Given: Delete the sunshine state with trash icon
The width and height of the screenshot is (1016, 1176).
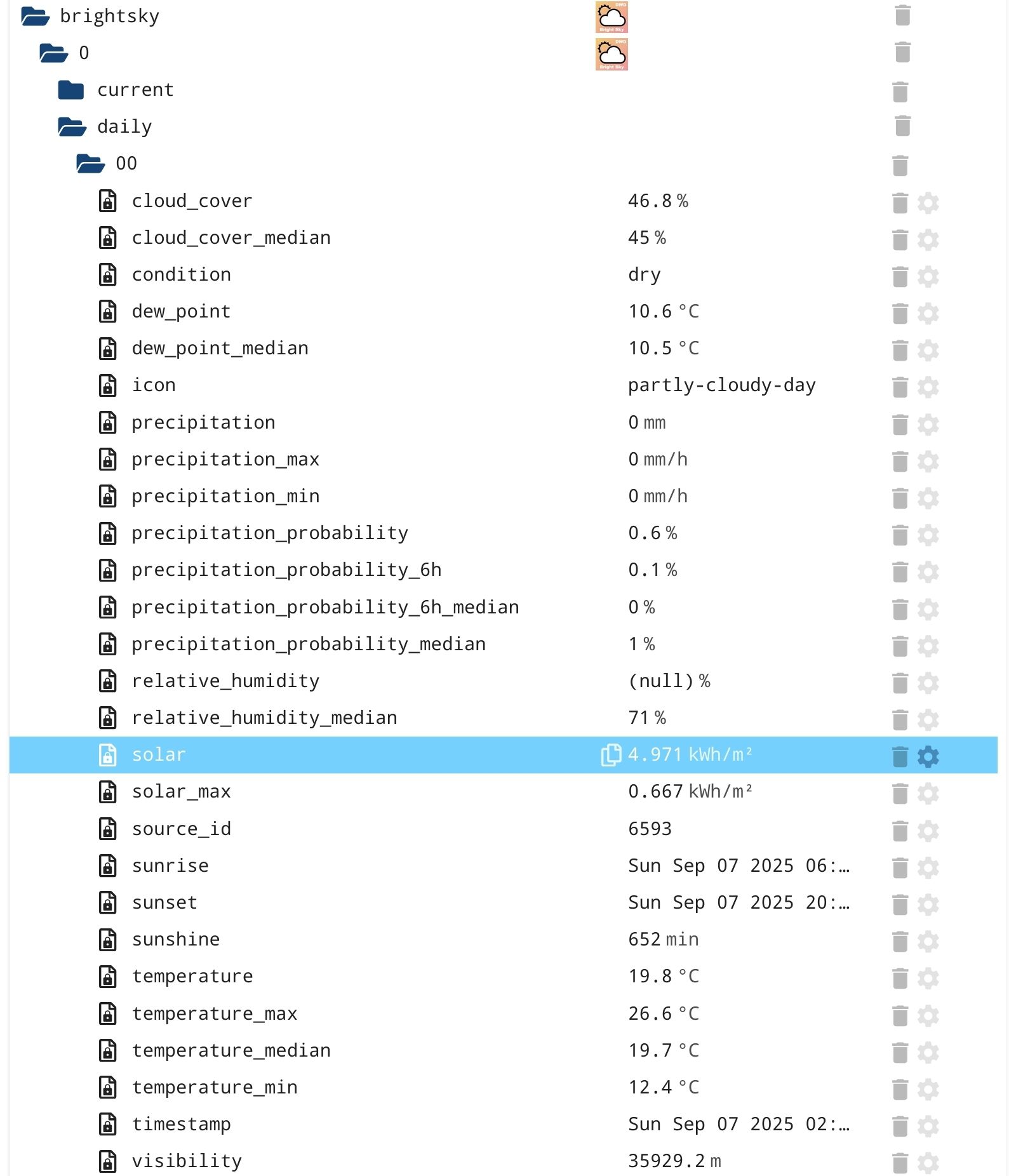Looking at the screenshot, I should [900, 941].
